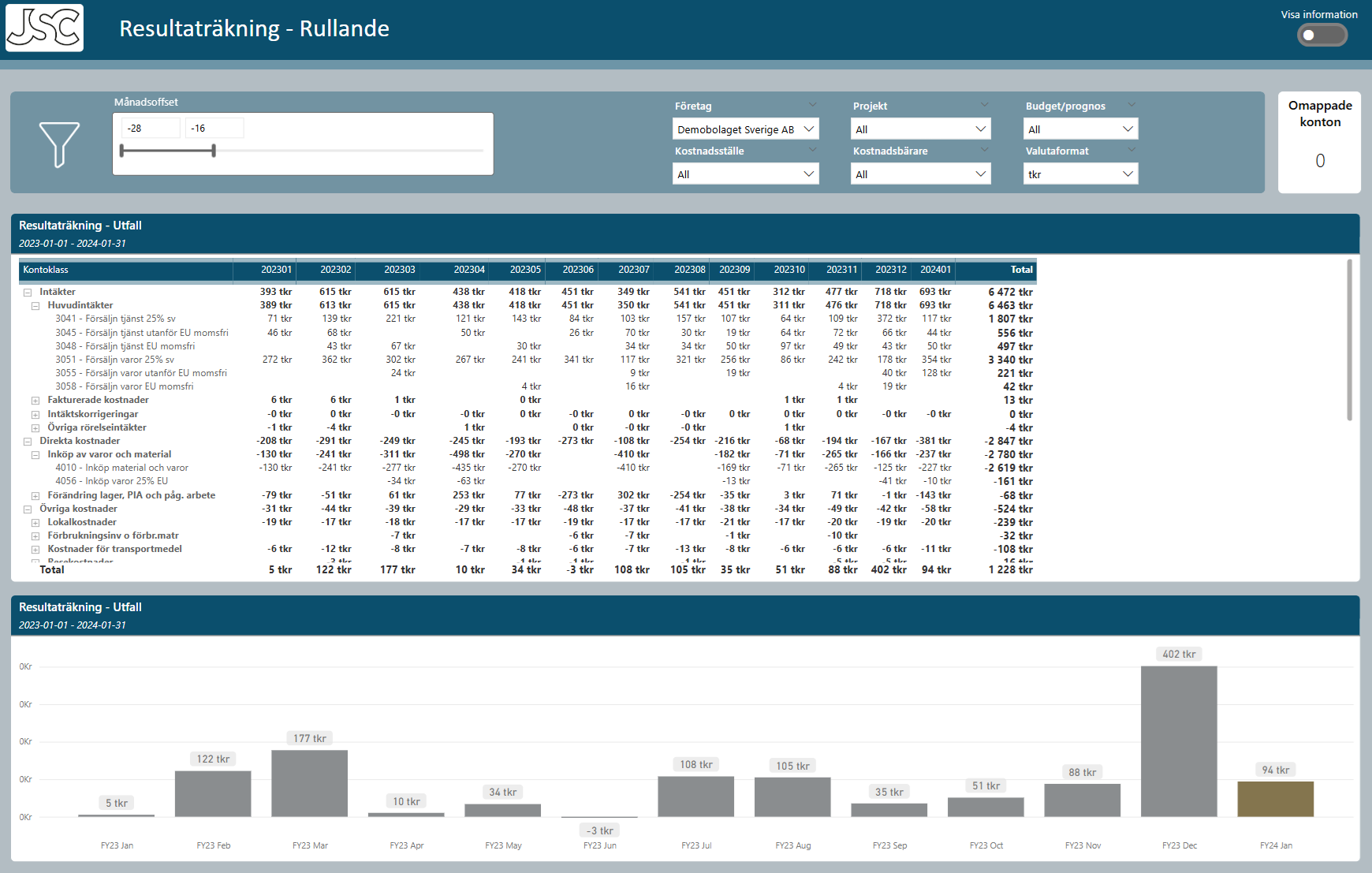Click the Omappade konton card
Screen dimensions: 1372x873
coord(1319,142)
